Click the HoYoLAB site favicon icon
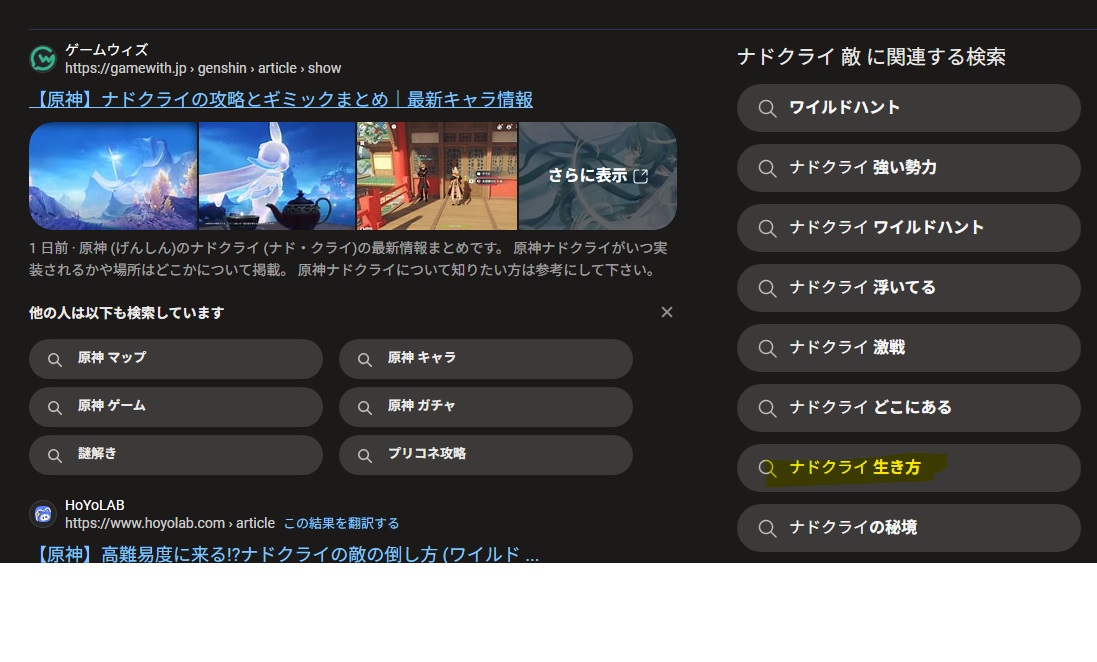1097x662 pixels. [x=43, y=514]
